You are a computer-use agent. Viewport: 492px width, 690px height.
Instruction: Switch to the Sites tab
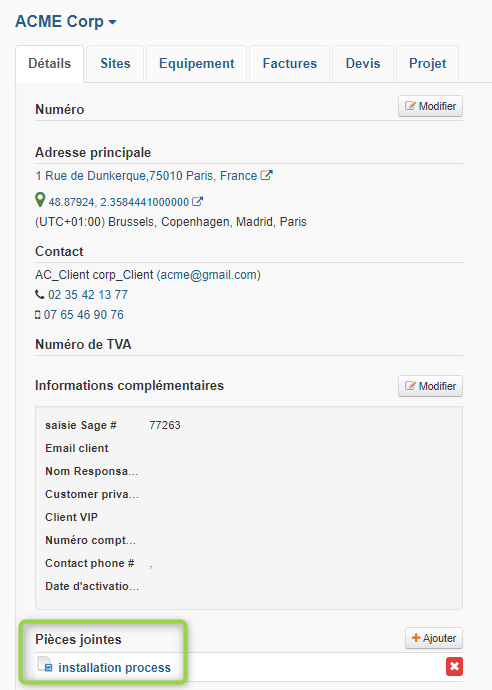[x=115, y=64]
